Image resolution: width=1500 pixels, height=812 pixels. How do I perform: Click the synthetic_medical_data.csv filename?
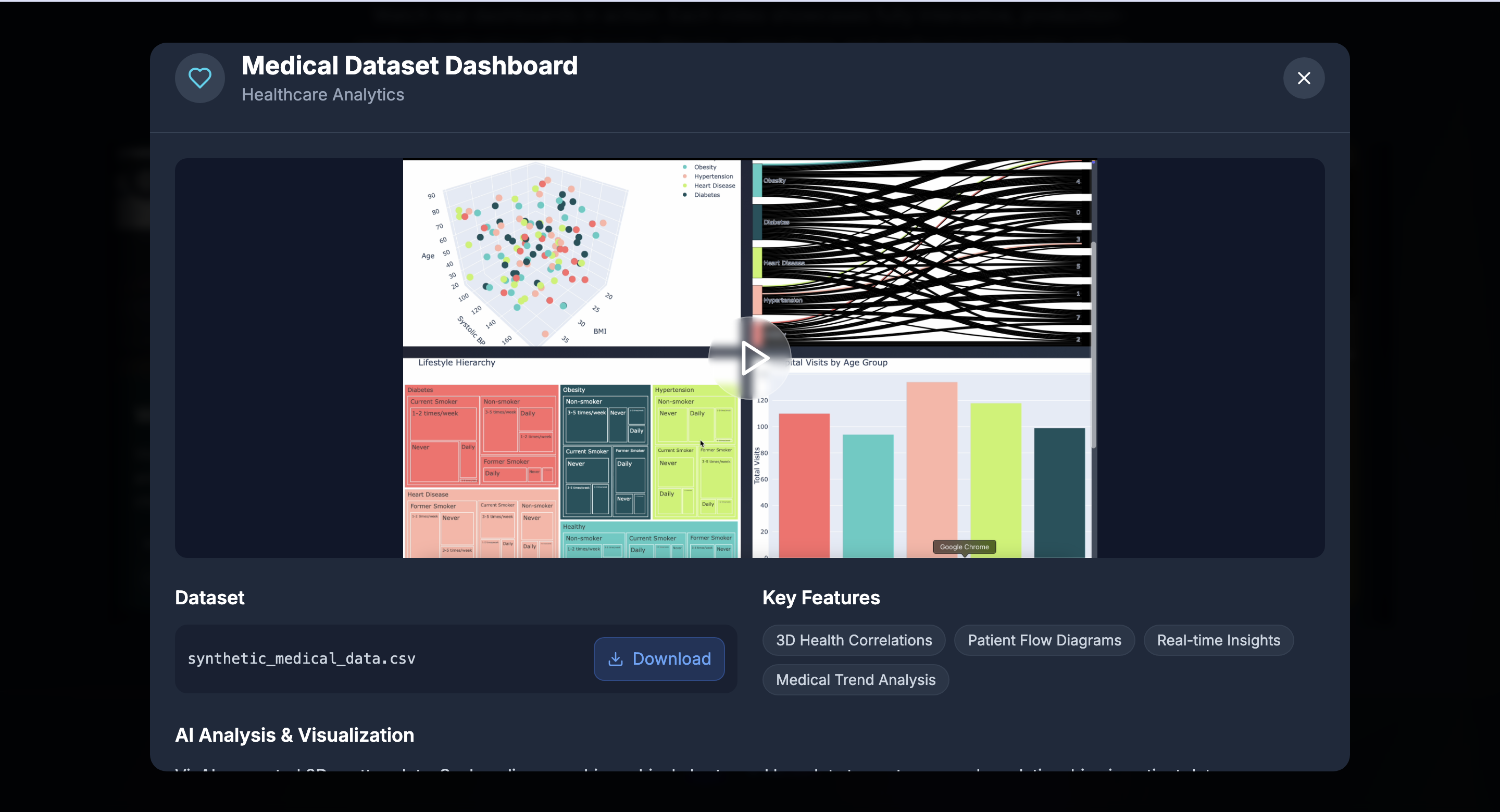coord(301,658)
